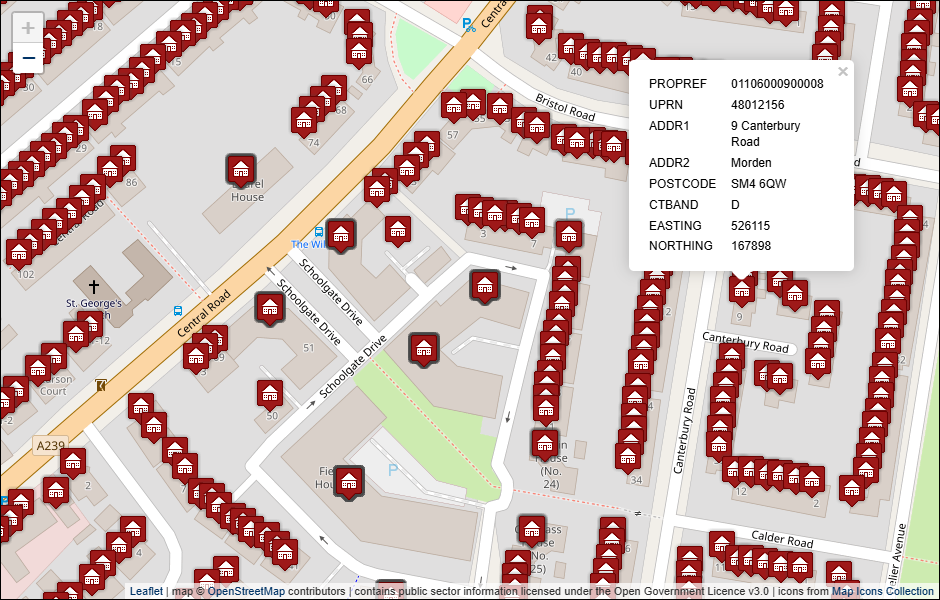940x600 pixels.
Task: Click the blue parking symbol near Central Road
Action: pos(468,25)
